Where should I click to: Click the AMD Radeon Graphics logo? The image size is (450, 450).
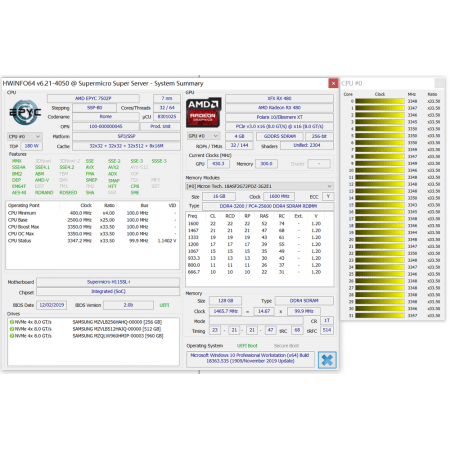(203, 112)
